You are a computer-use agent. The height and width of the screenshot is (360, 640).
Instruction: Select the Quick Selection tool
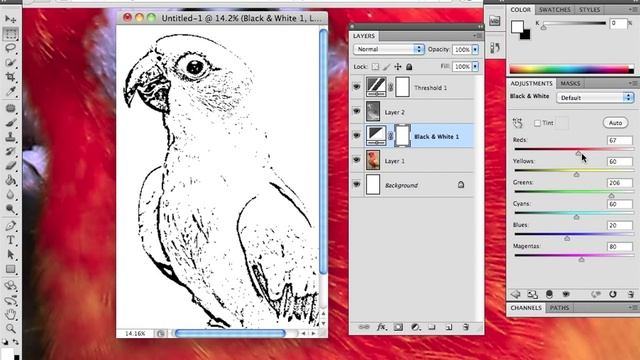coord(11,62)
